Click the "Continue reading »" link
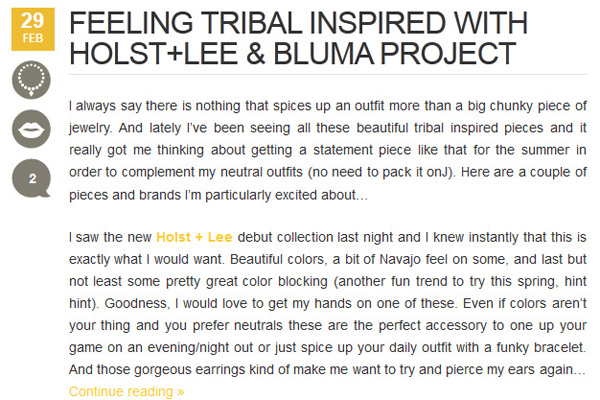The width and height of the screenshot is (600, 400). [x=126, y=391]
